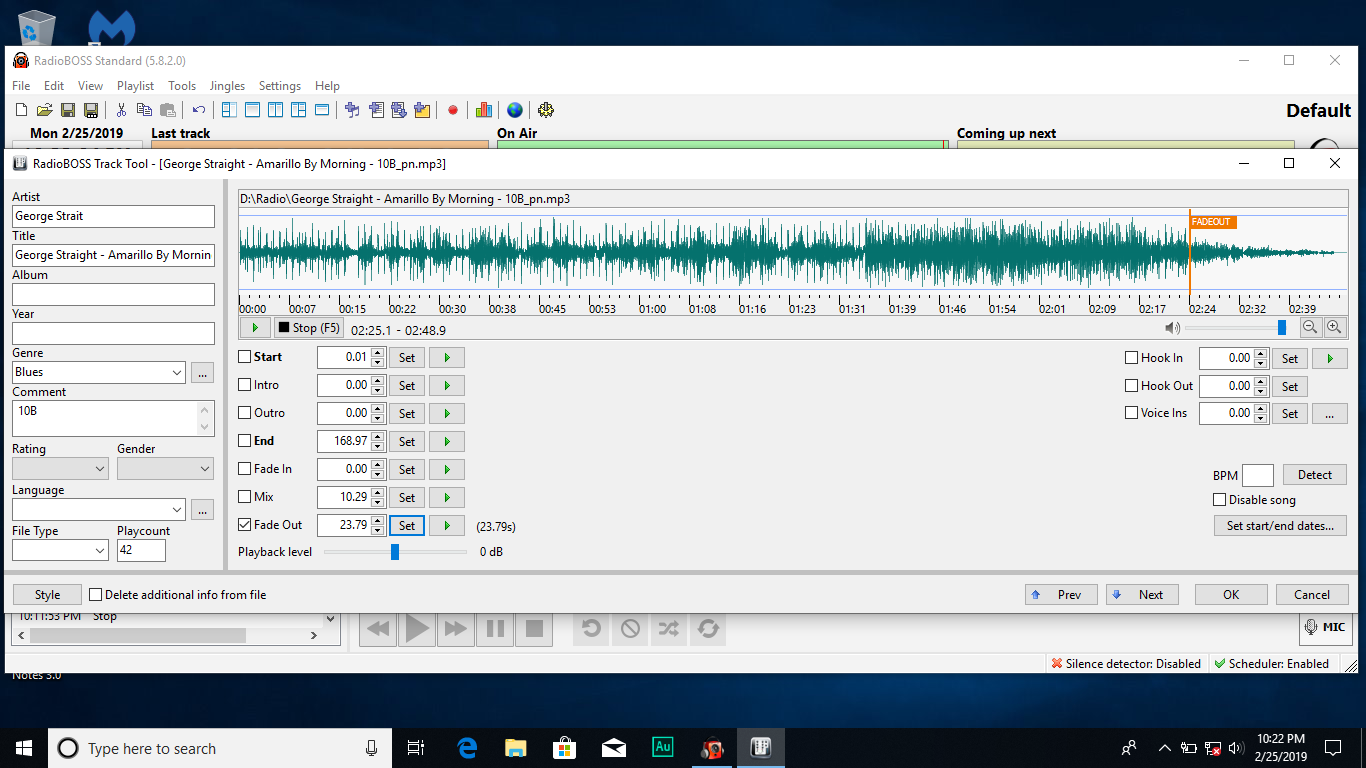The image size is (1366, 768).
Task: Click the Style button
Action: [47, 594]
